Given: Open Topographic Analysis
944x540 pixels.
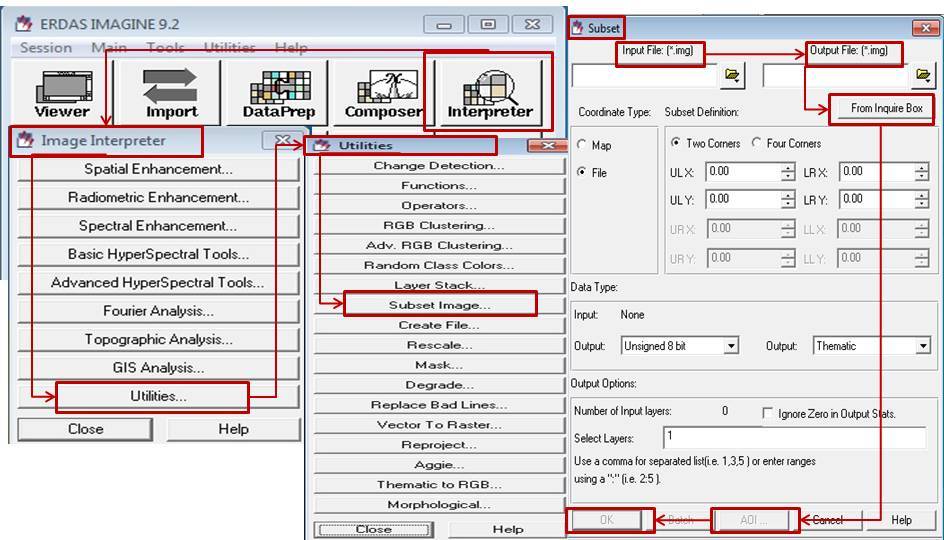Looking at the screenshot, I should pos(158,339).
